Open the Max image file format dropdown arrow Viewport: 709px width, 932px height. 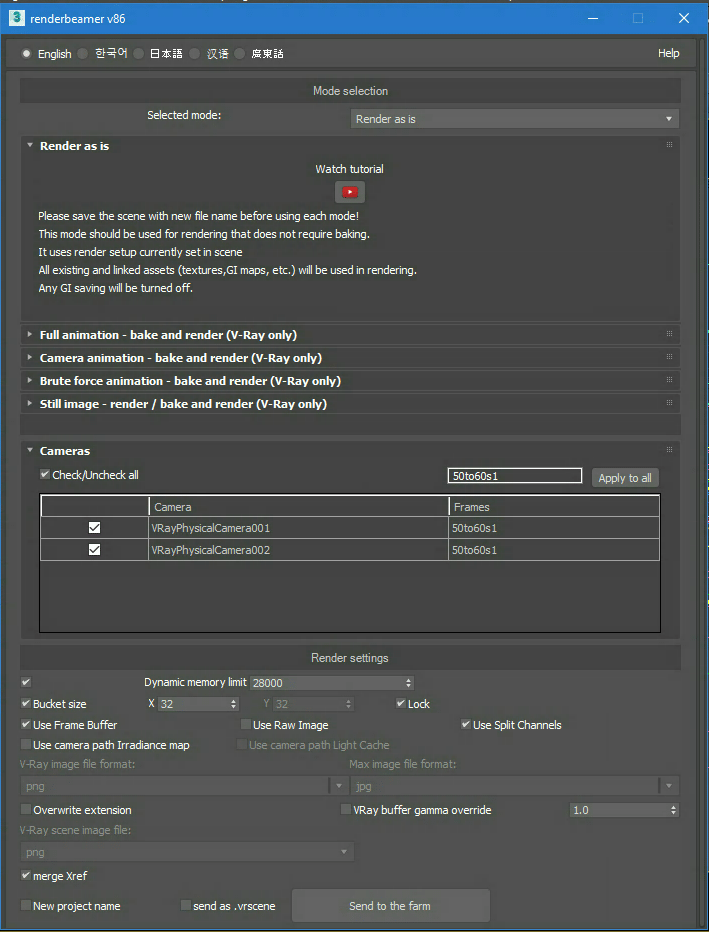[669, 786]
